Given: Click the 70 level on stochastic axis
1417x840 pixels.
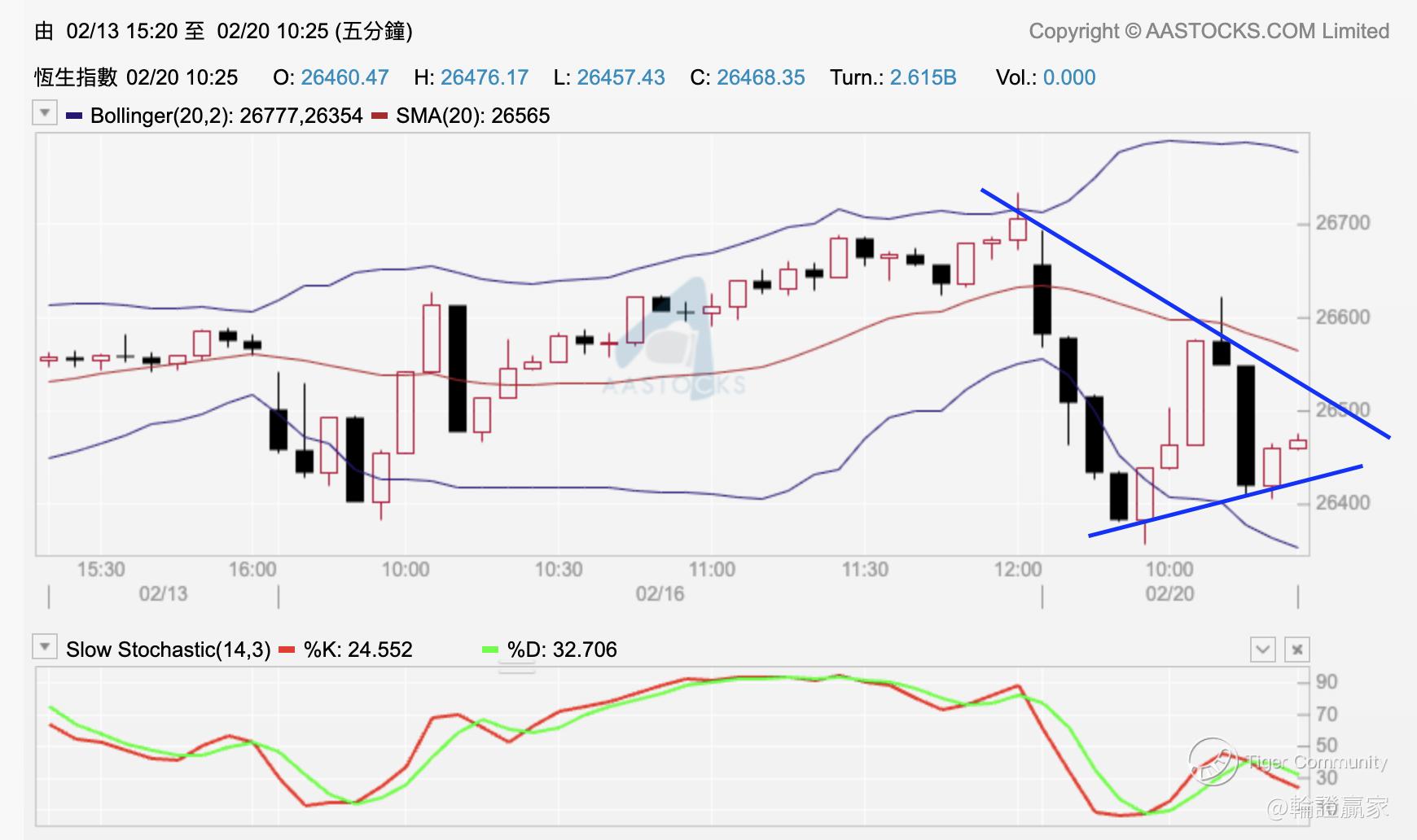Looking at the screenshot, I should pyautogui.click(x=1327, y=714).
